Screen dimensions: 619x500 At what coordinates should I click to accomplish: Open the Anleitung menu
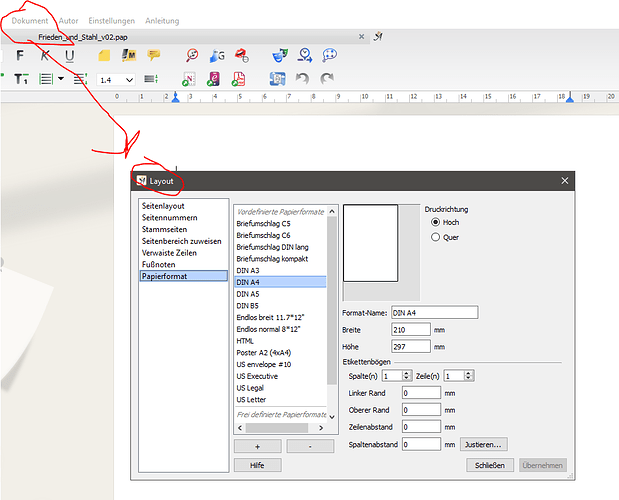point(162,21)
